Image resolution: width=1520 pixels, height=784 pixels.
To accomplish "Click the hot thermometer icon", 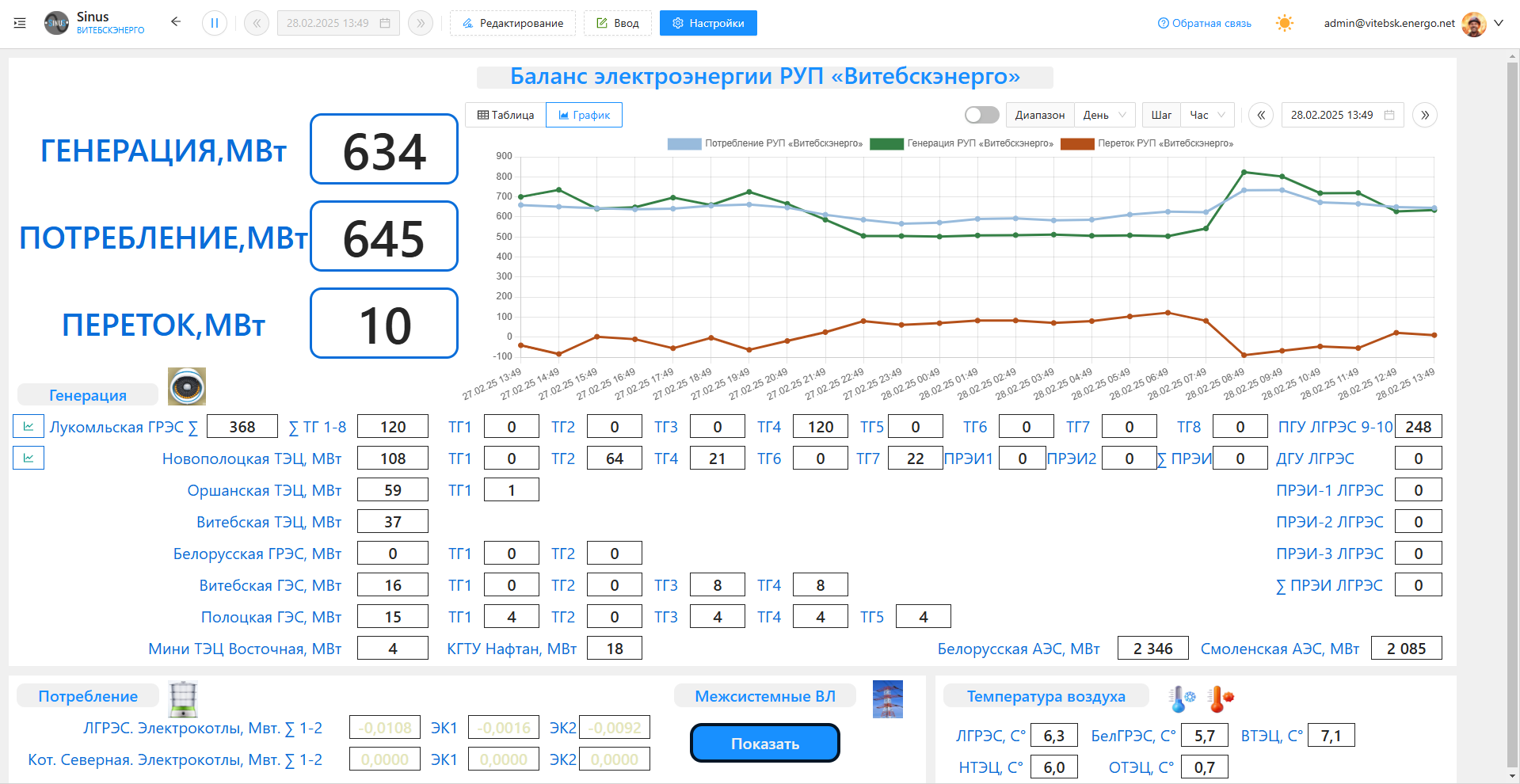I will click(x=1221, y=698).
